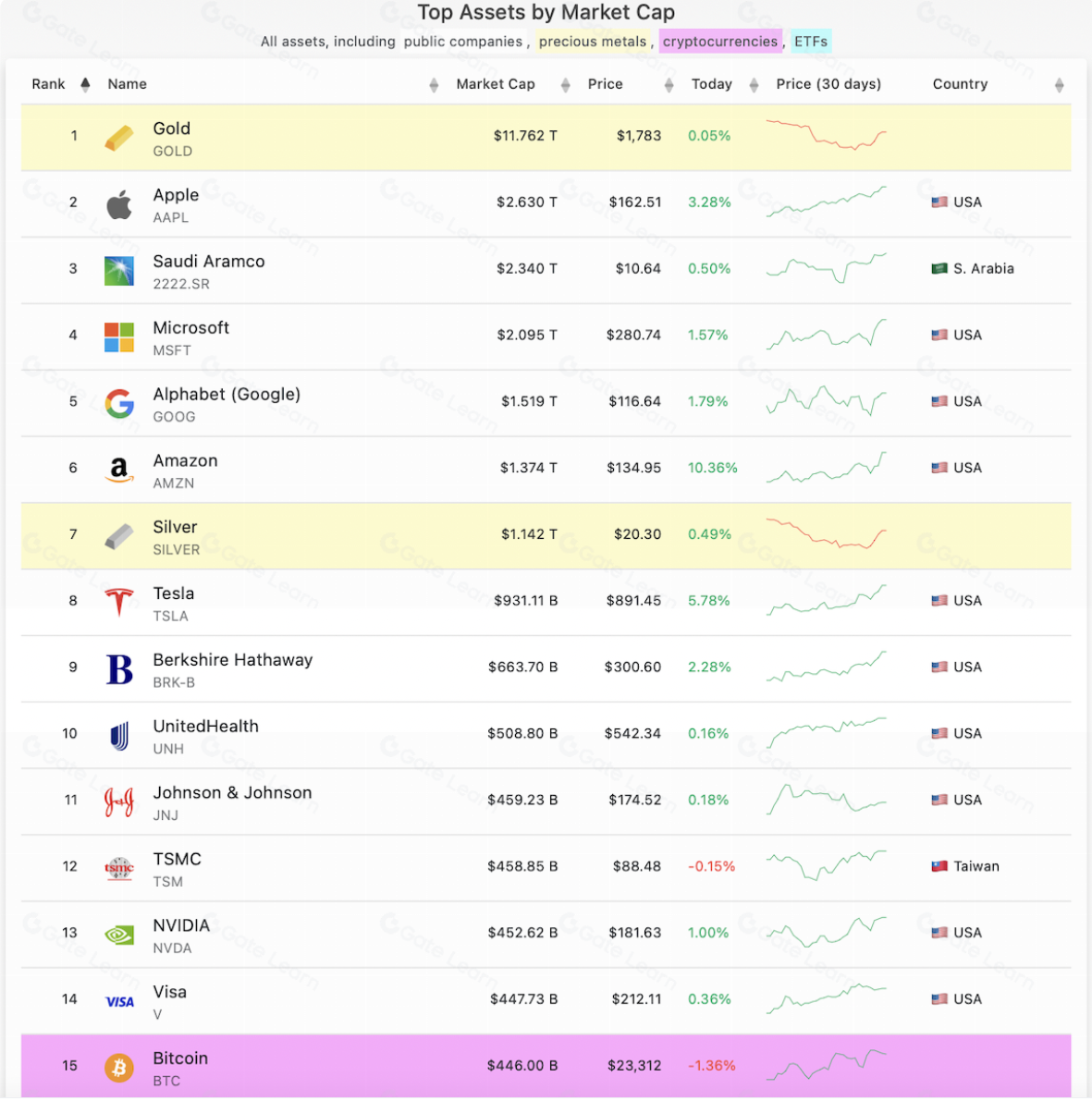Screen dimensions: 1092x1101
Task: Sort by the Today column header
Action: coord(711,84)
